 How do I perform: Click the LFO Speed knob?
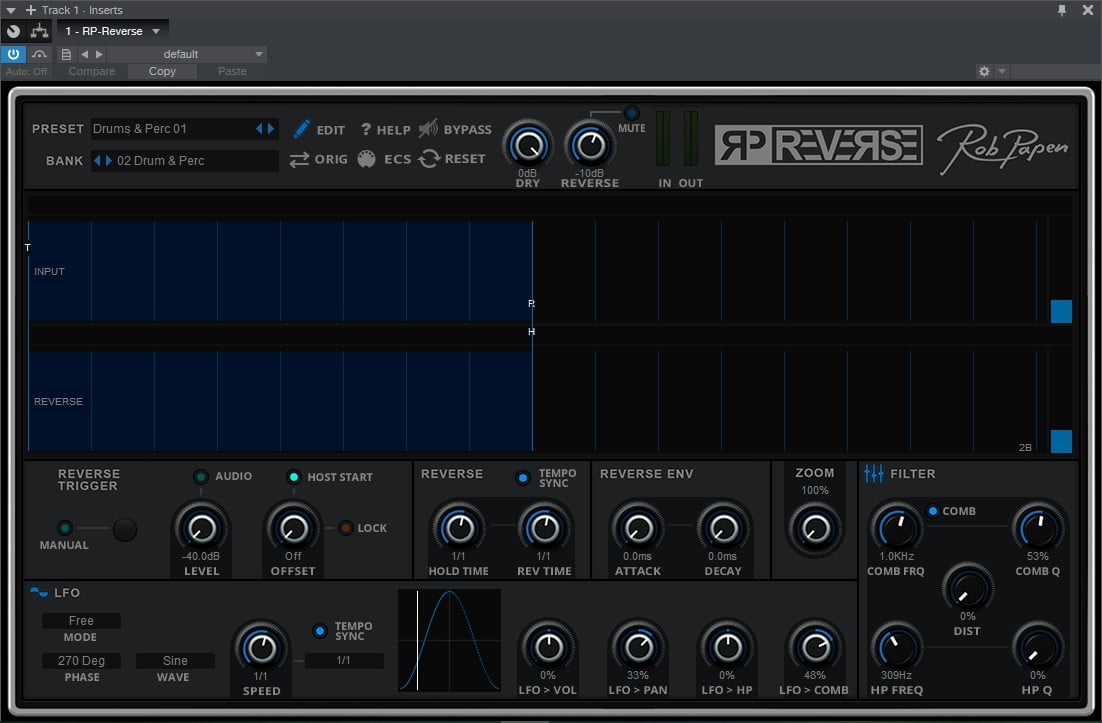pos(261,648)
